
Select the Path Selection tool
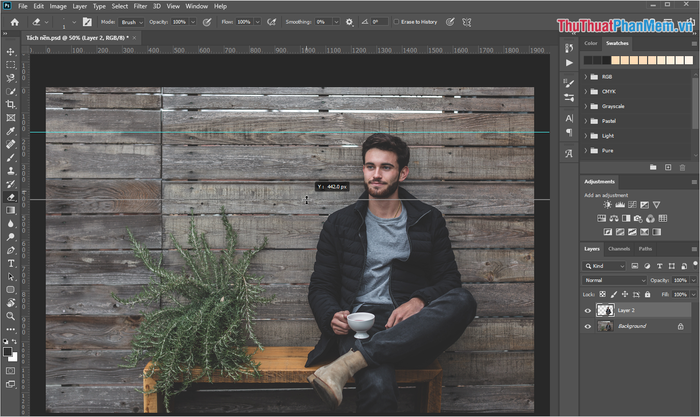11,276
